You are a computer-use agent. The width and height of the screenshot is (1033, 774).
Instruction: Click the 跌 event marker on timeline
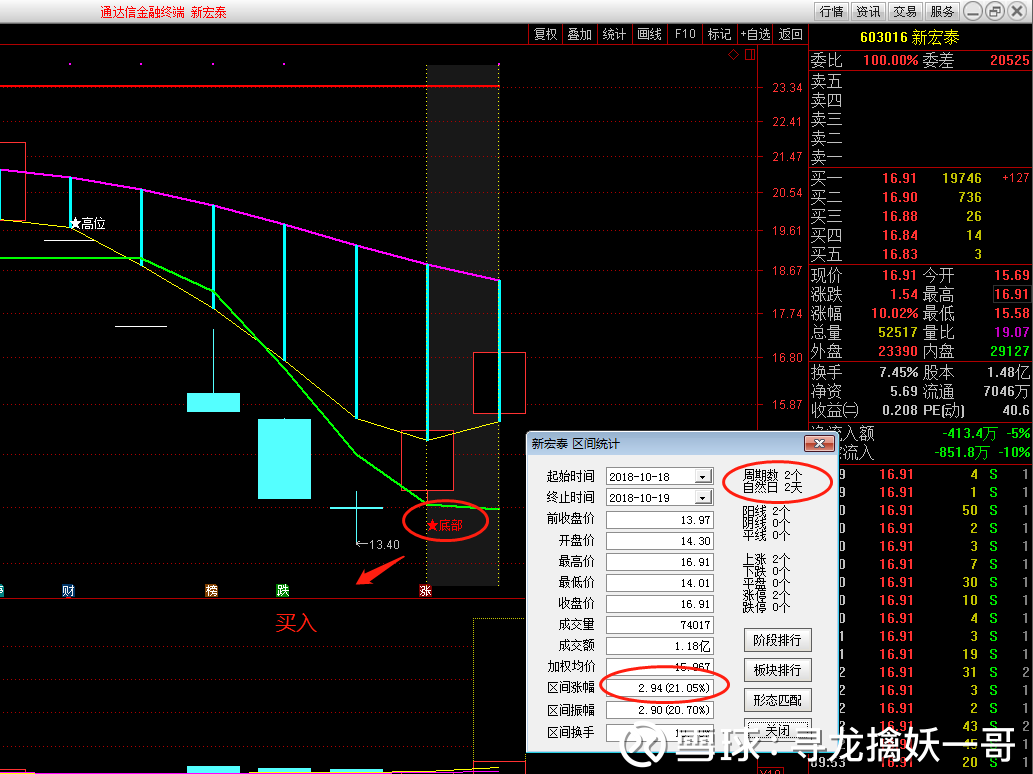coord(283,590)
